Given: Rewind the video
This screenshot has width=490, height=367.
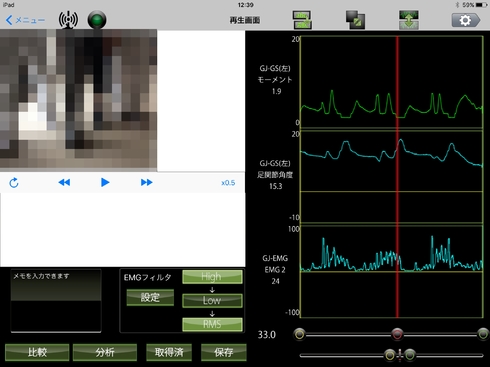Looking at the screenshot, I should point(64,182).
